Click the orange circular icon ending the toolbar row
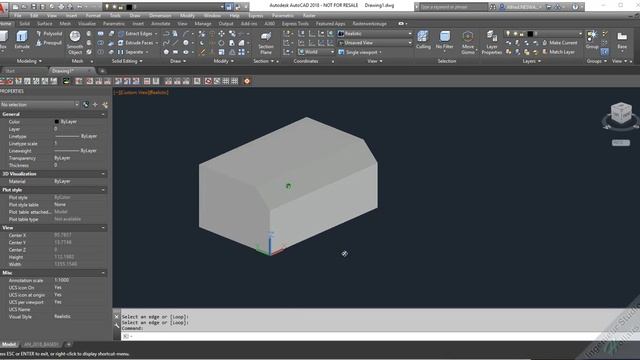Viewport: 640px width, 360px height. [x=247, y=81]
